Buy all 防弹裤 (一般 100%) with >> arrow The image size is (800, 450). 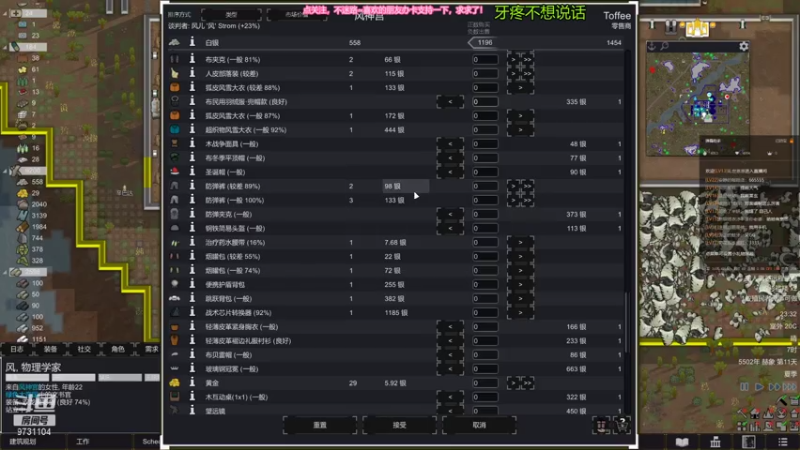[527, 200]
